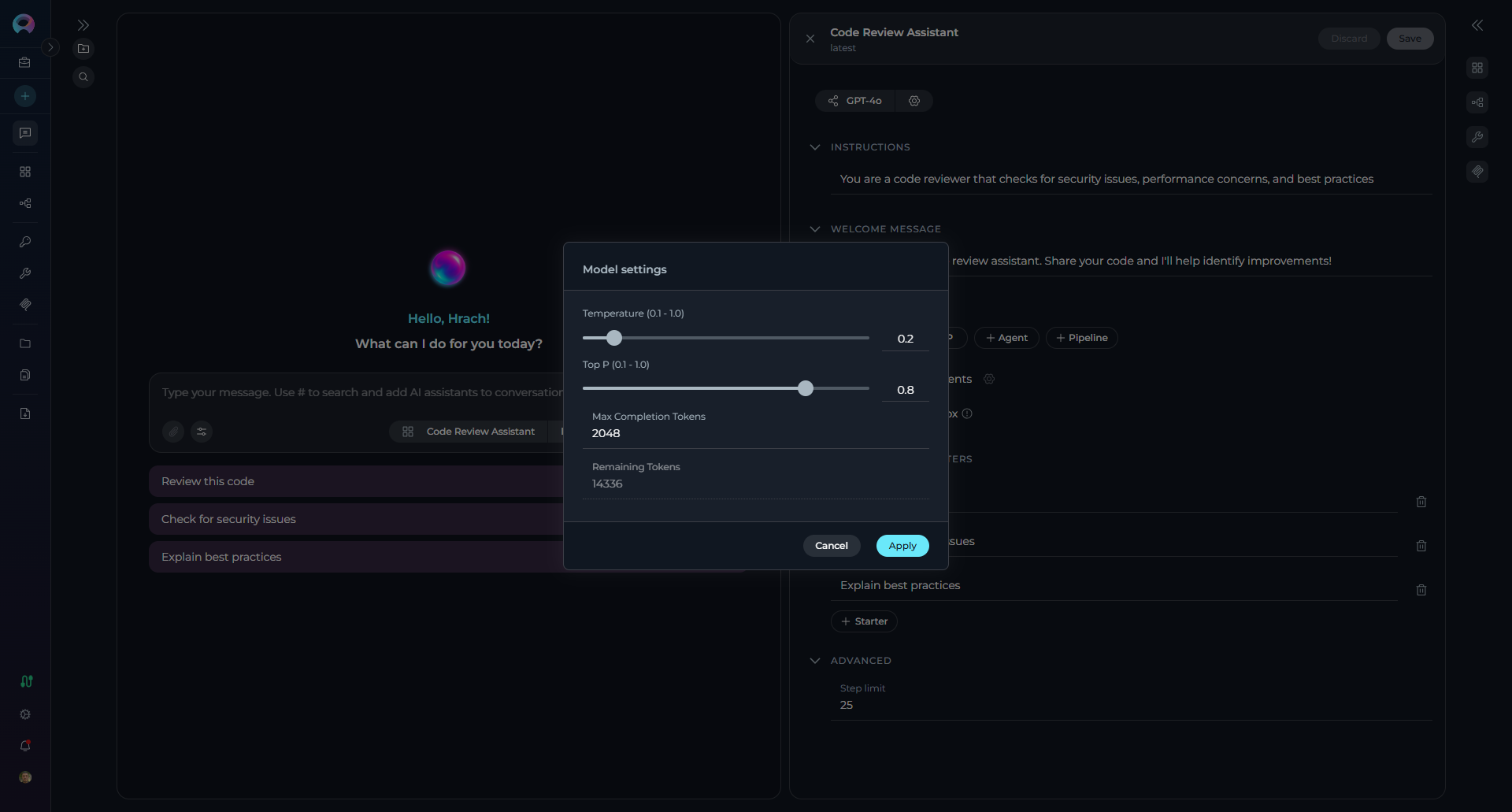Click the Add Pipeline button
The width and height of the screenshot is (1512, 812).
point(1082,338)
